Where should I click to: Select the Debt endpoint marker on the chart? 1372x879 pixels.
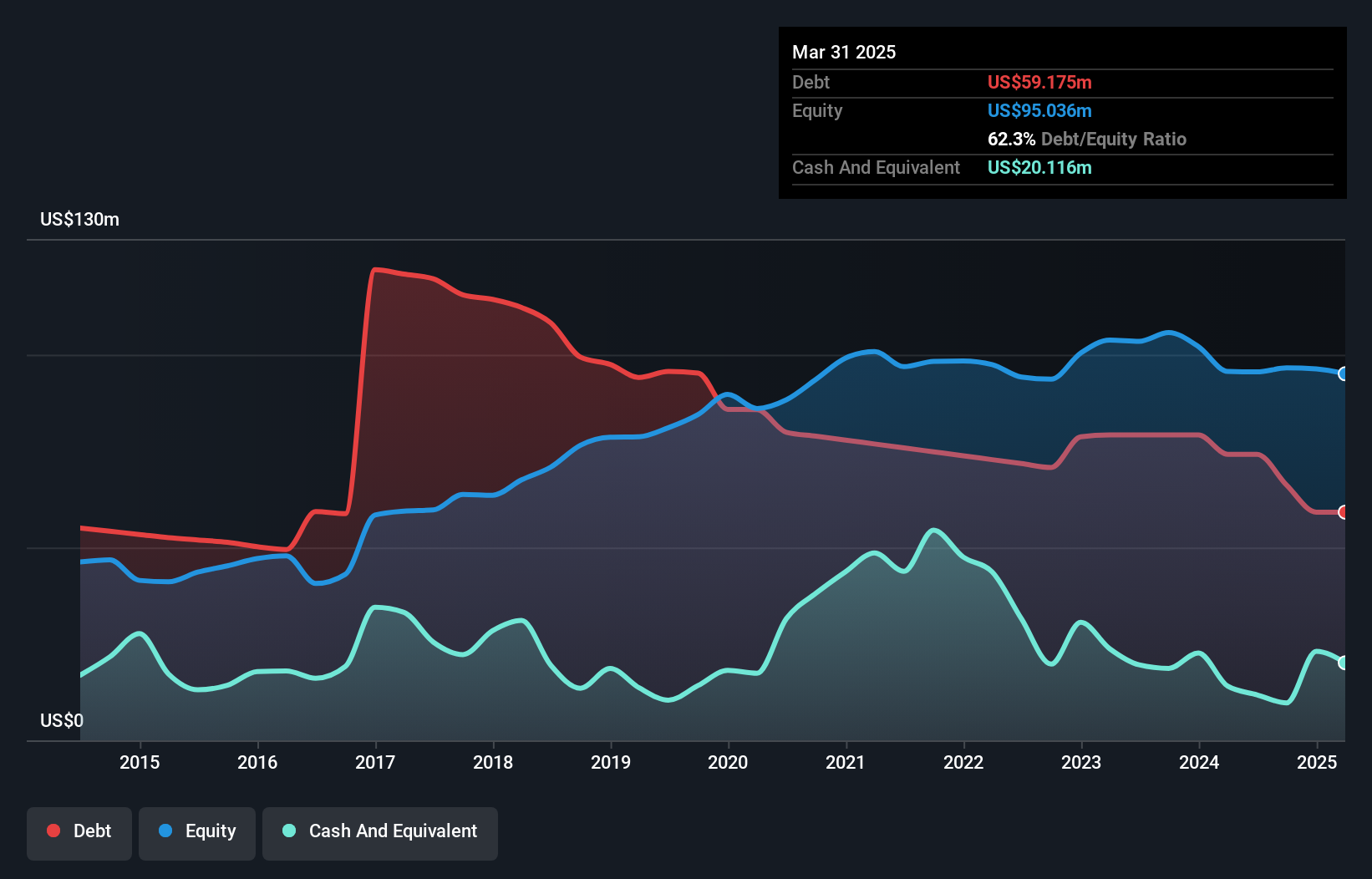tap(1344, 512)
